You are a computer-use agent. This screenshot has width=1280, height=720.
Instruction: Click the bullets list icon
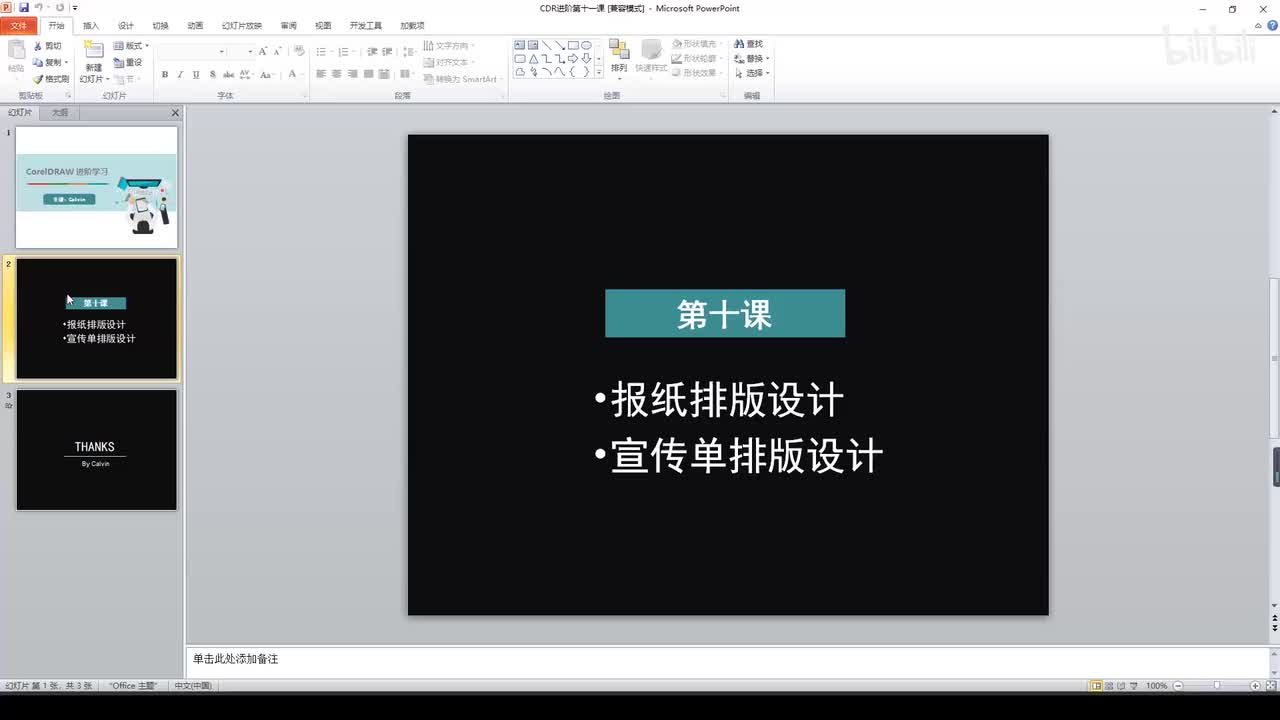(x=321, y=51)
